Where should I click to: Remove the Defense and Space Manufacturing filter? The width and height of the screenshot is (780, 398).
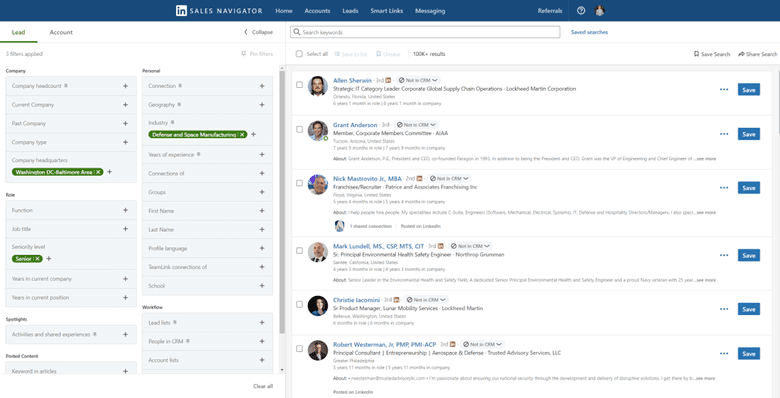[x=242, y=134]
